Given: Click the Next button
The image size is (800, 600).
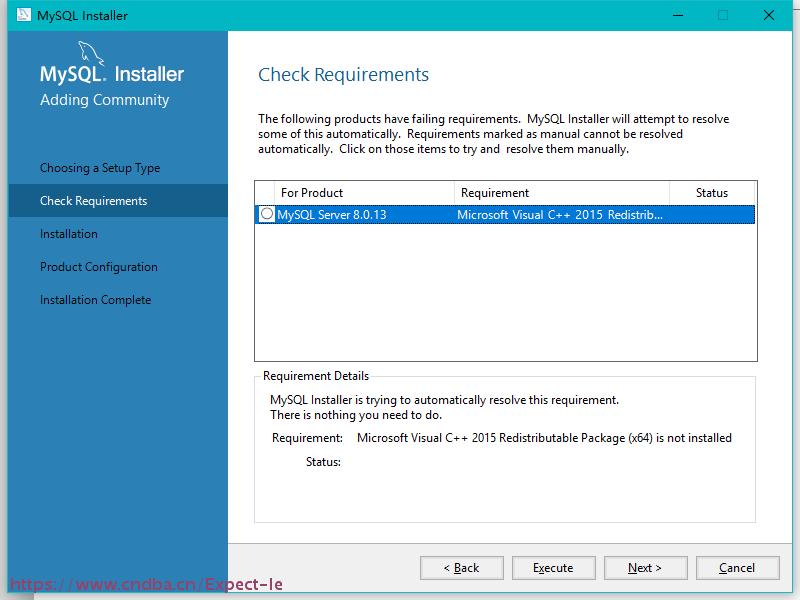Looking at the screenshot, I should [x=645, y=568].
